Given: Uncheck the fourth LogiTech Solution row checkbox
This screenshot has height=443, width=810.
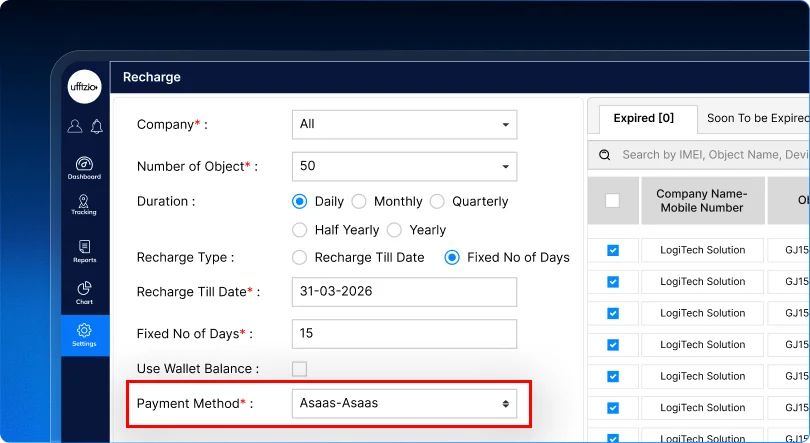Looking at the screenshot, I should pyautogui.click(x=613, y=345).
